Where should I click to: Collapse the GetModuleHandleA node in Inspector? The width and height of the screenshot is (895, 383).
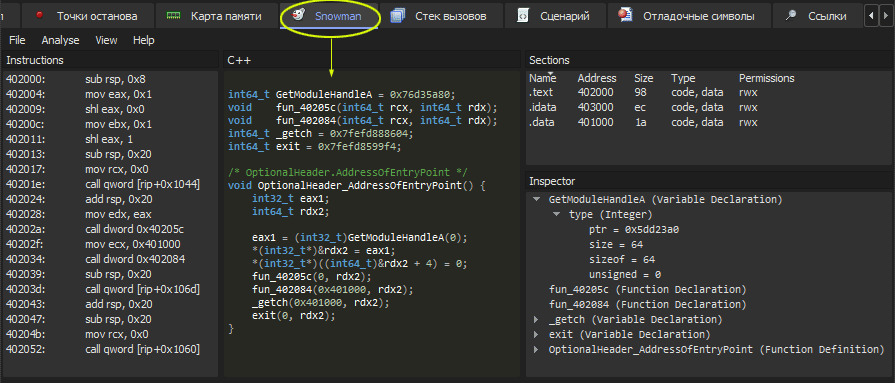[x=536, y=200]
